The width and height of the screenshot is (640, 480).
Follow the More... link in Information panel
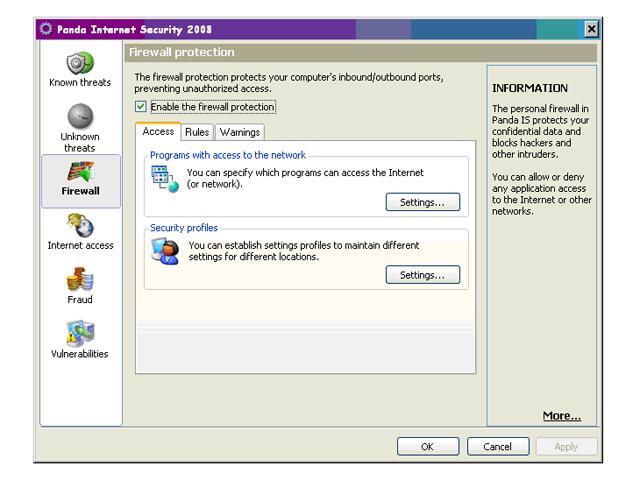tap(562, 416)
